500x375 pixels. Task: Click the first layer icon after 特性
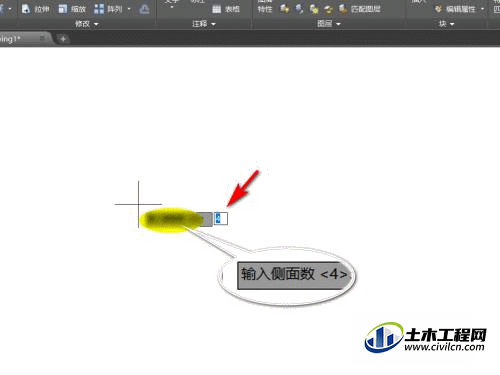pos(284,9)
